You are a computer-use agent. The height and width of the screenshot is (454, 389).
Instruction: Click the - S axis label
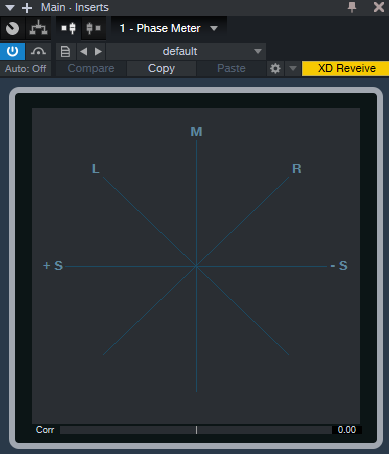click(339, 266)
